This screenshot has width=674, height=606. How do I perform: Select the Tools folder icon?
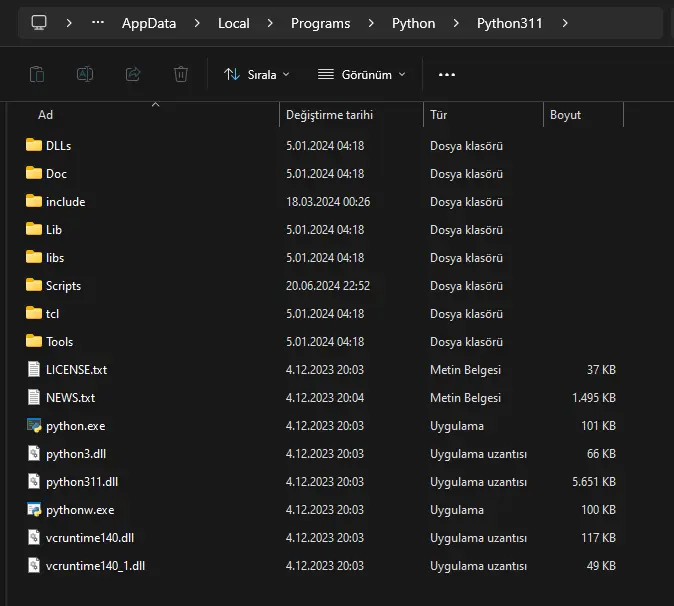pyautogui.click(x=34, y=341)
